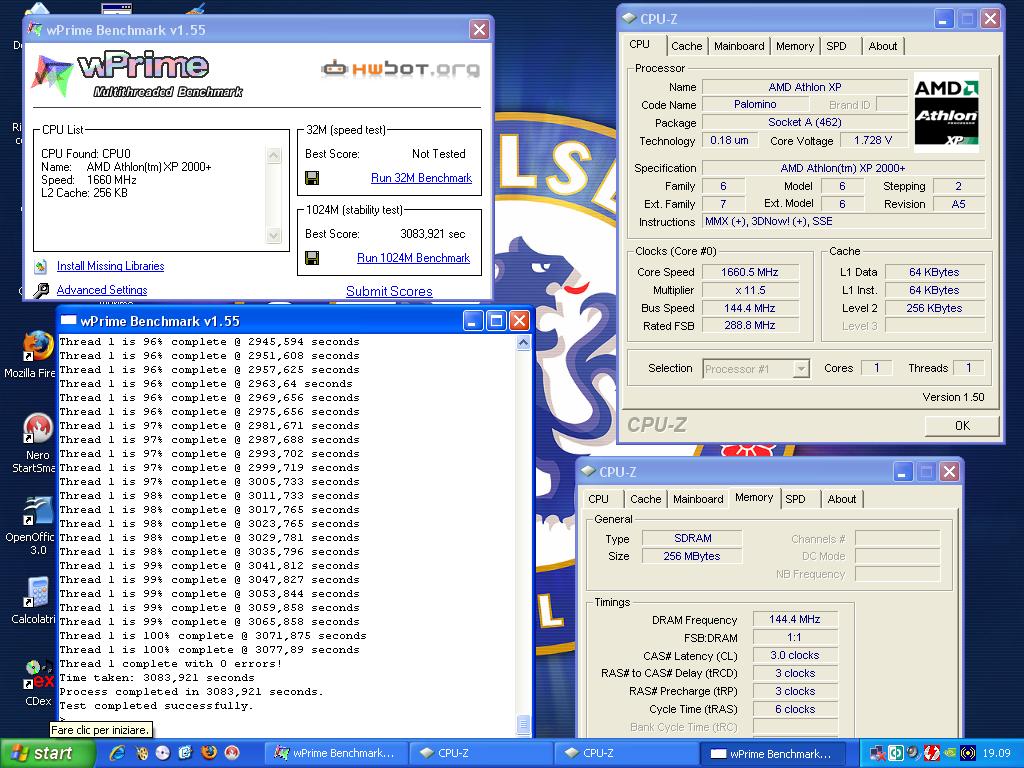Open Install Missing Libraries link
The image size is (1024, 768).
pyautogui.click(x=110, y=266)
